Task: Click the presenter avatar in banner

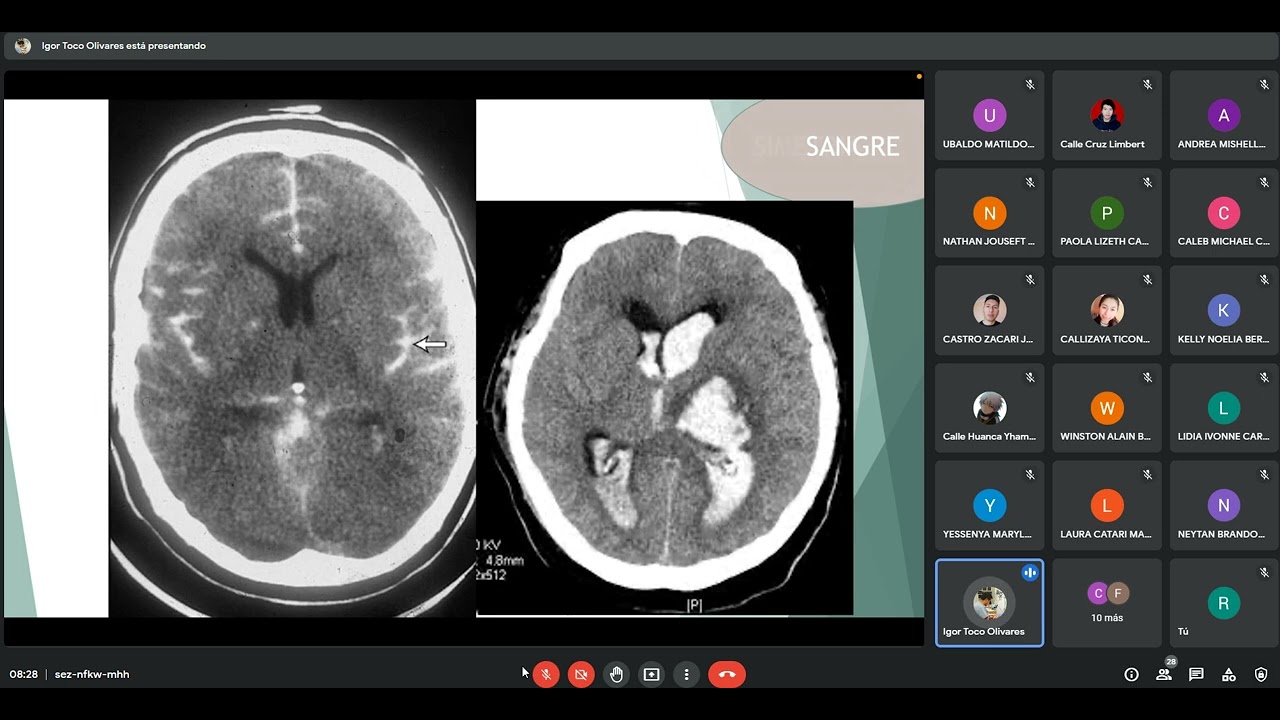Action: click(23, 46)
